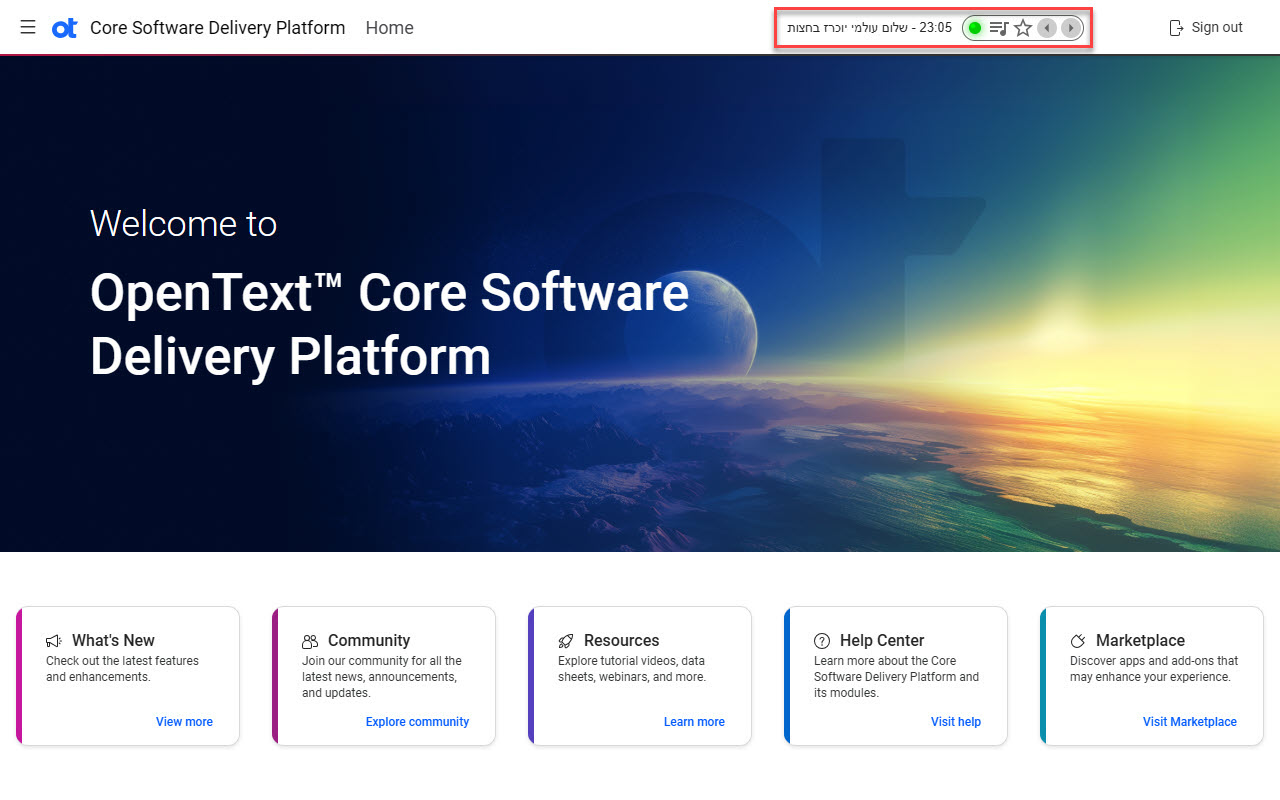
Task: Open the hamburger navigation menu
Action: 28,27
